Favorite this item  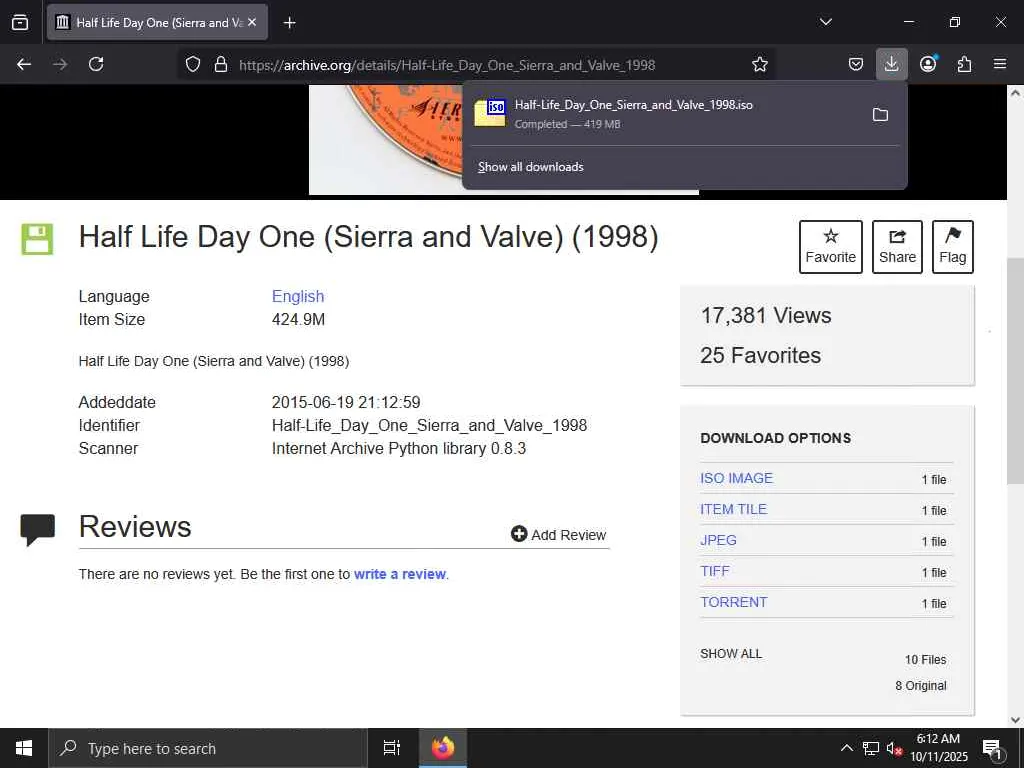click(831, 247)
